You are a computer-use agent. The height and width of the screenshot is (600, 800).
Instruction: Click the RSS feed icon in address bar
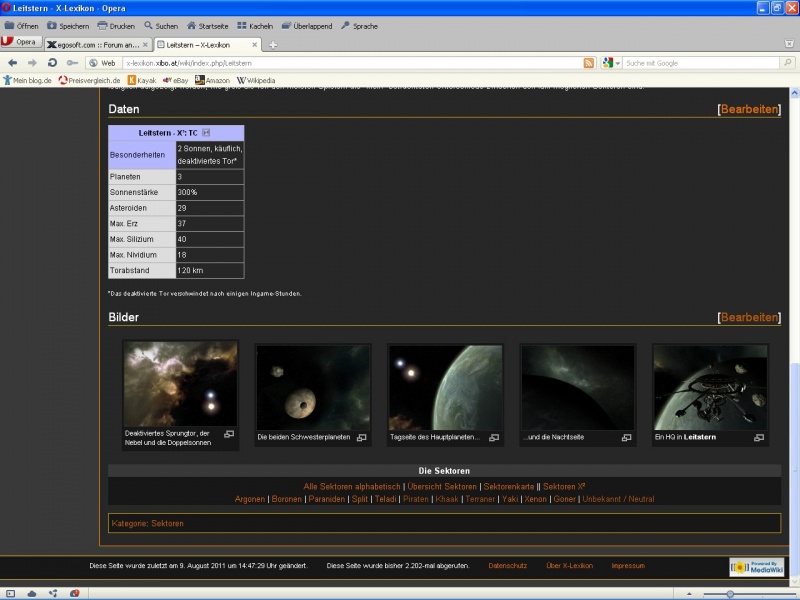point(589,63)
